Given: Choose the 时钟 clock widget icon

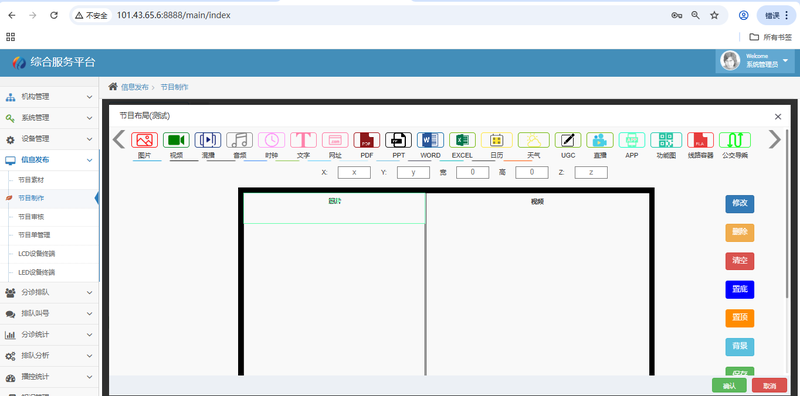Looking at the screenshot, I should pos(271,140).
